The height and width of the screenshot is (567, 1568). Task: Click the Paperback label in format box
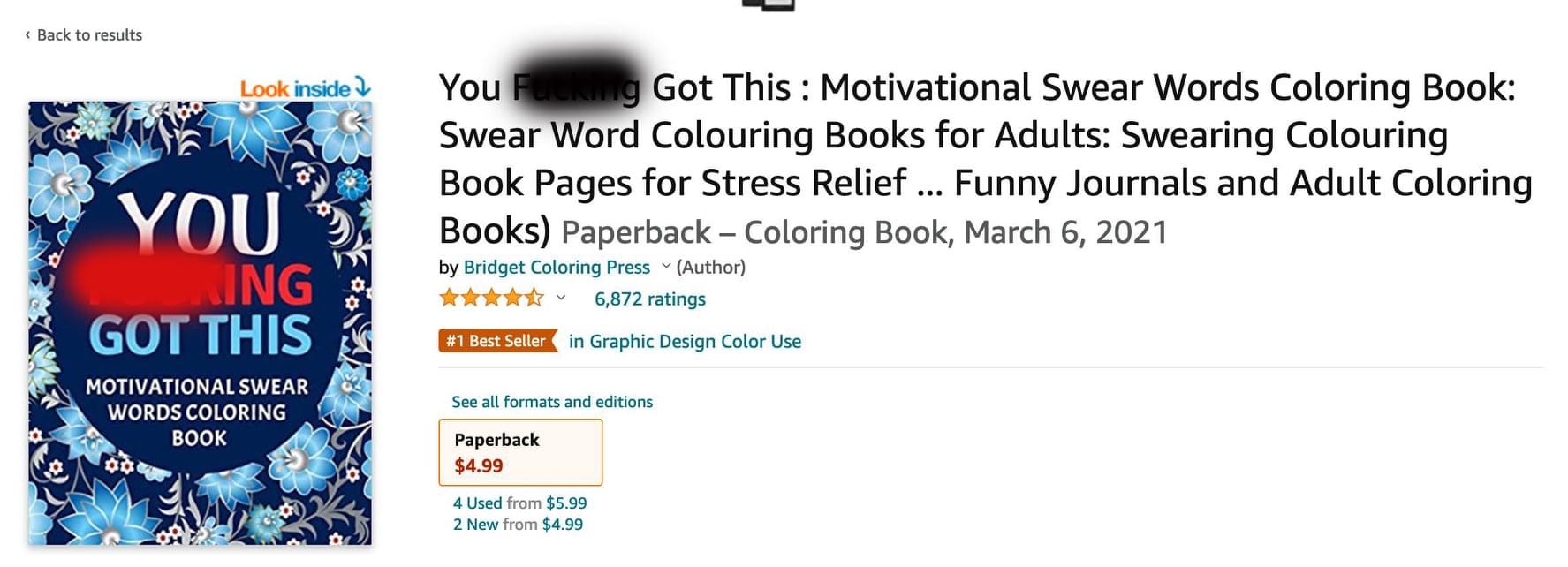[x=496, y=440]
